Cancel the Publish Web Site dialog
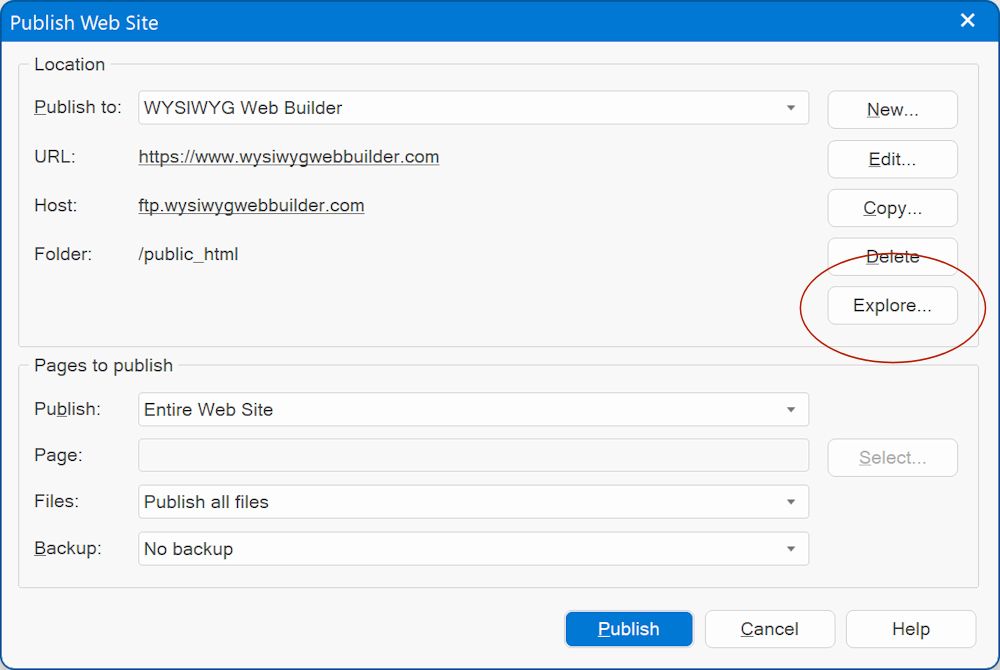The width and height of the screenshot is (1000, 670). click(770, 629)
